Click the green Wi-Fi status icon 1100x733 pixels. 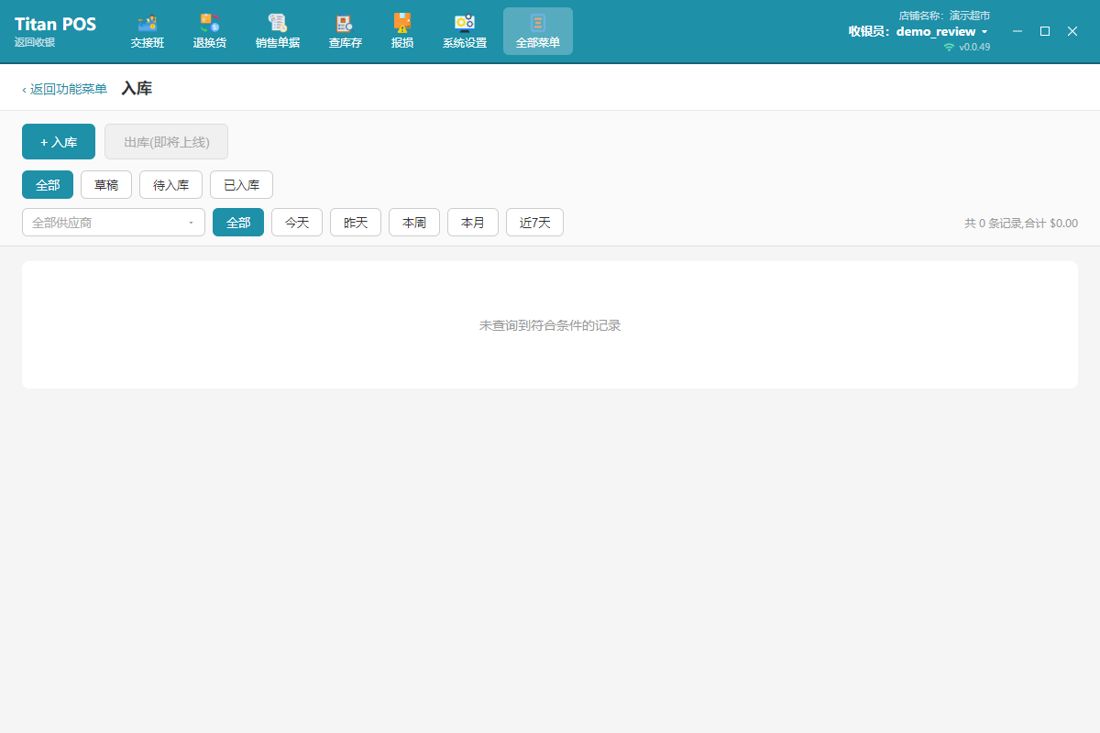pos(949,47)
